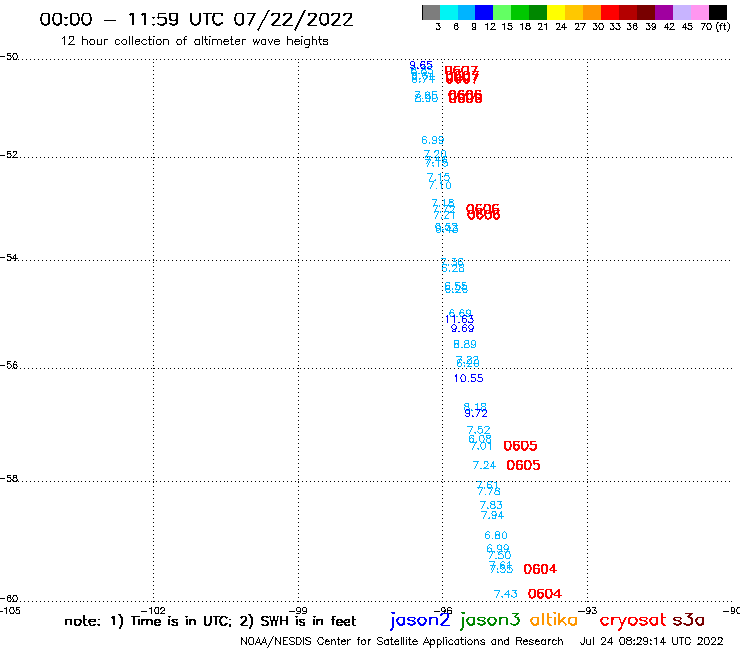Click the 6.99 reading above latitude -52
Image resolution: width=740 pixels, height=650 pixels.
(x=433, y=140)
